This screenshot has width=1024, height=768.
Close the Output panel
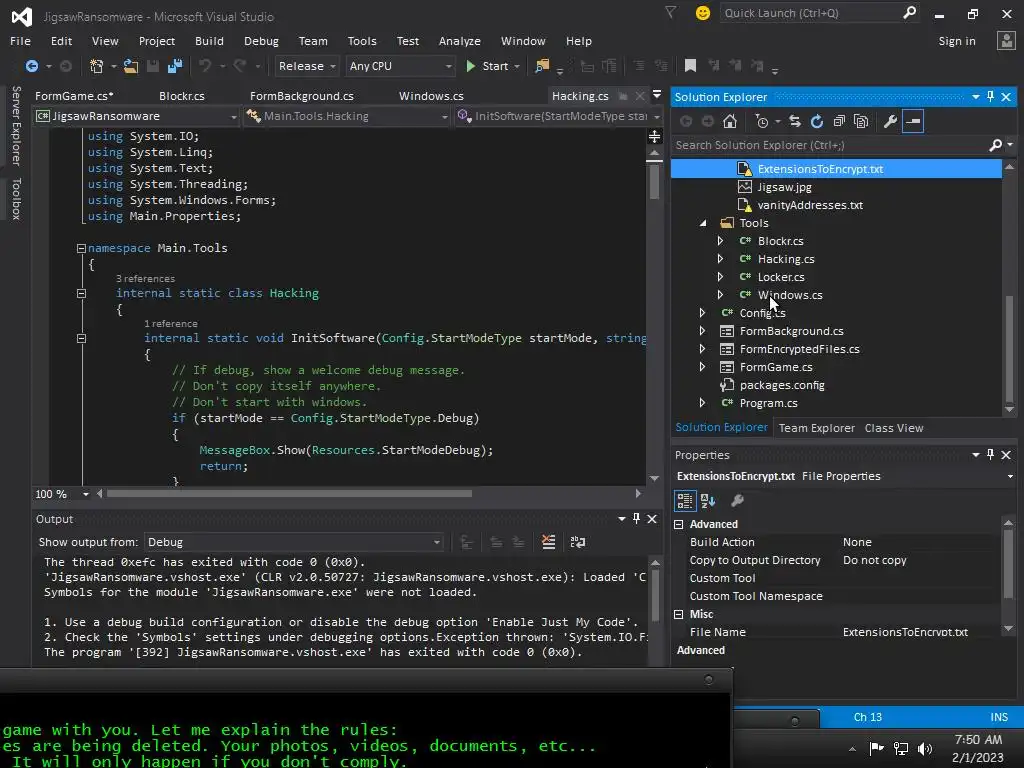(x=652, y=519)
